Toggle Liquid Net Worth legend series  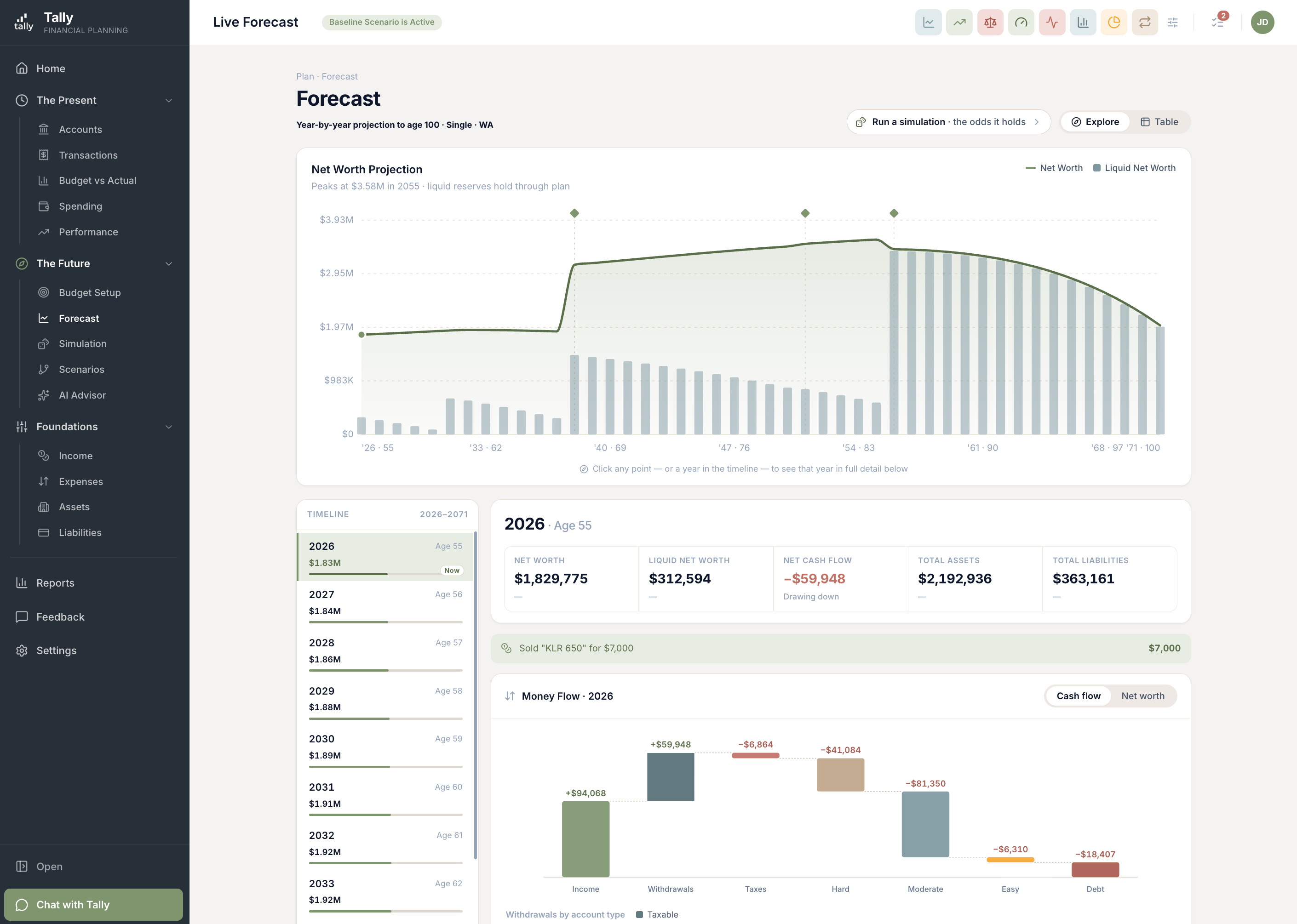coord(1134,168)
